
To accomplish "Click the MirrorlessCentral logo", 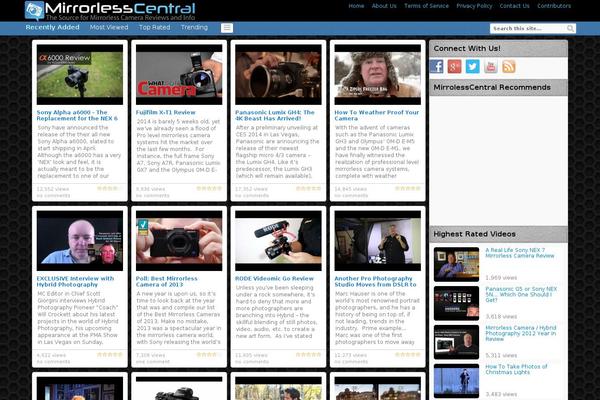I will (x=110, y=11).
